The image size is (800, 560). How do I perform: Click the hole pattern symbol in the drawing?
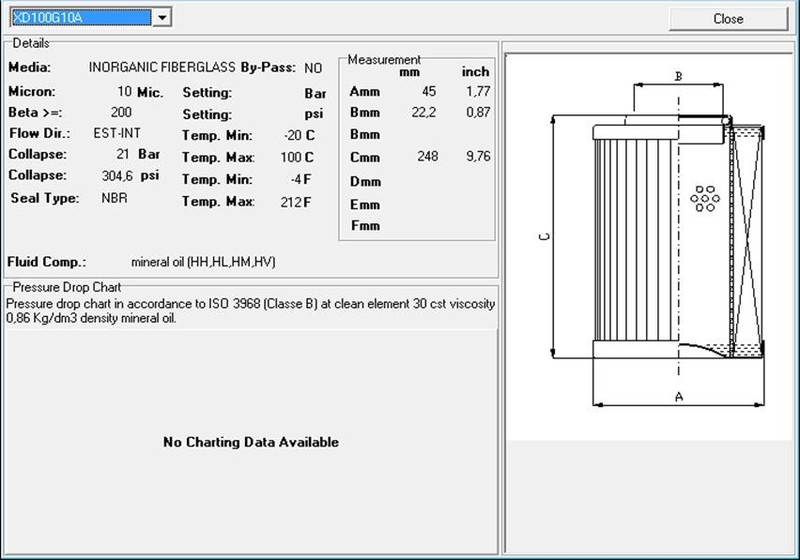705,200
